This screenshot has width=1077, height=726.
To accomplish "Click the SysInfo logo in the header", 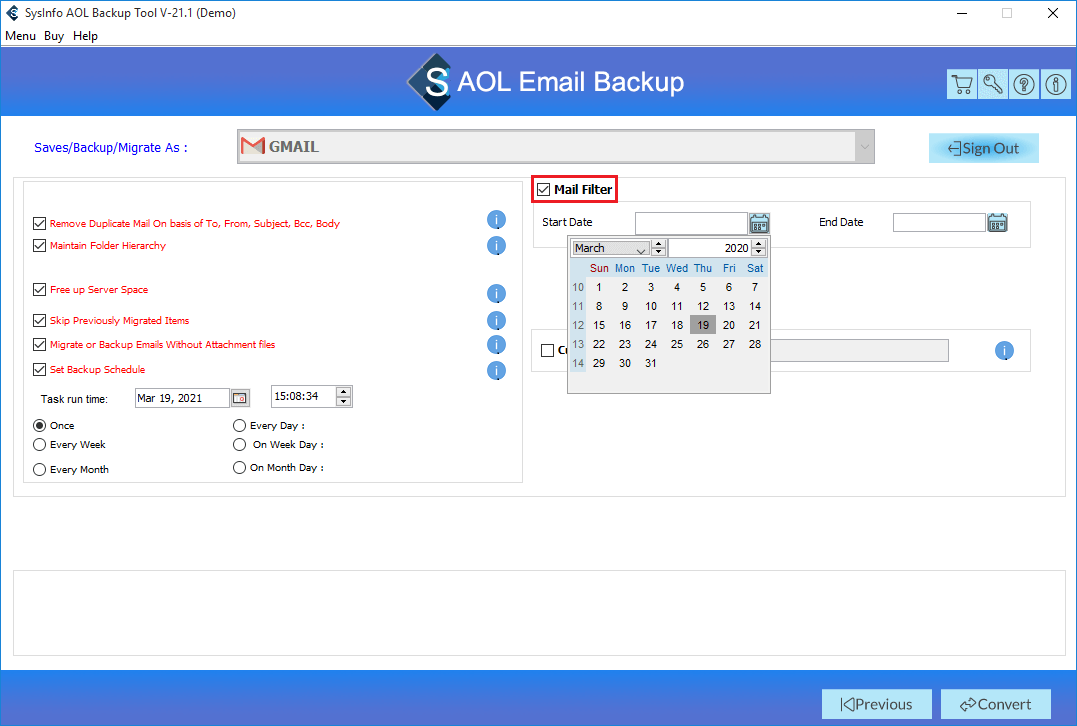I will [430, 82].
